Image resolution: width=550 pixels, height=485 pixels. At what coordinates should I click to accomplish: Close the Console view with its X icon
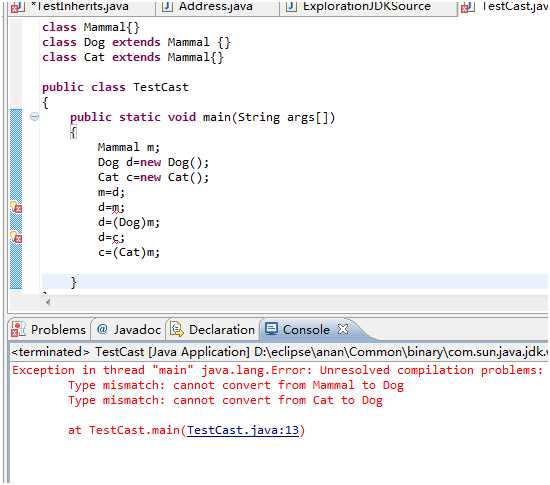coord(343,329)
